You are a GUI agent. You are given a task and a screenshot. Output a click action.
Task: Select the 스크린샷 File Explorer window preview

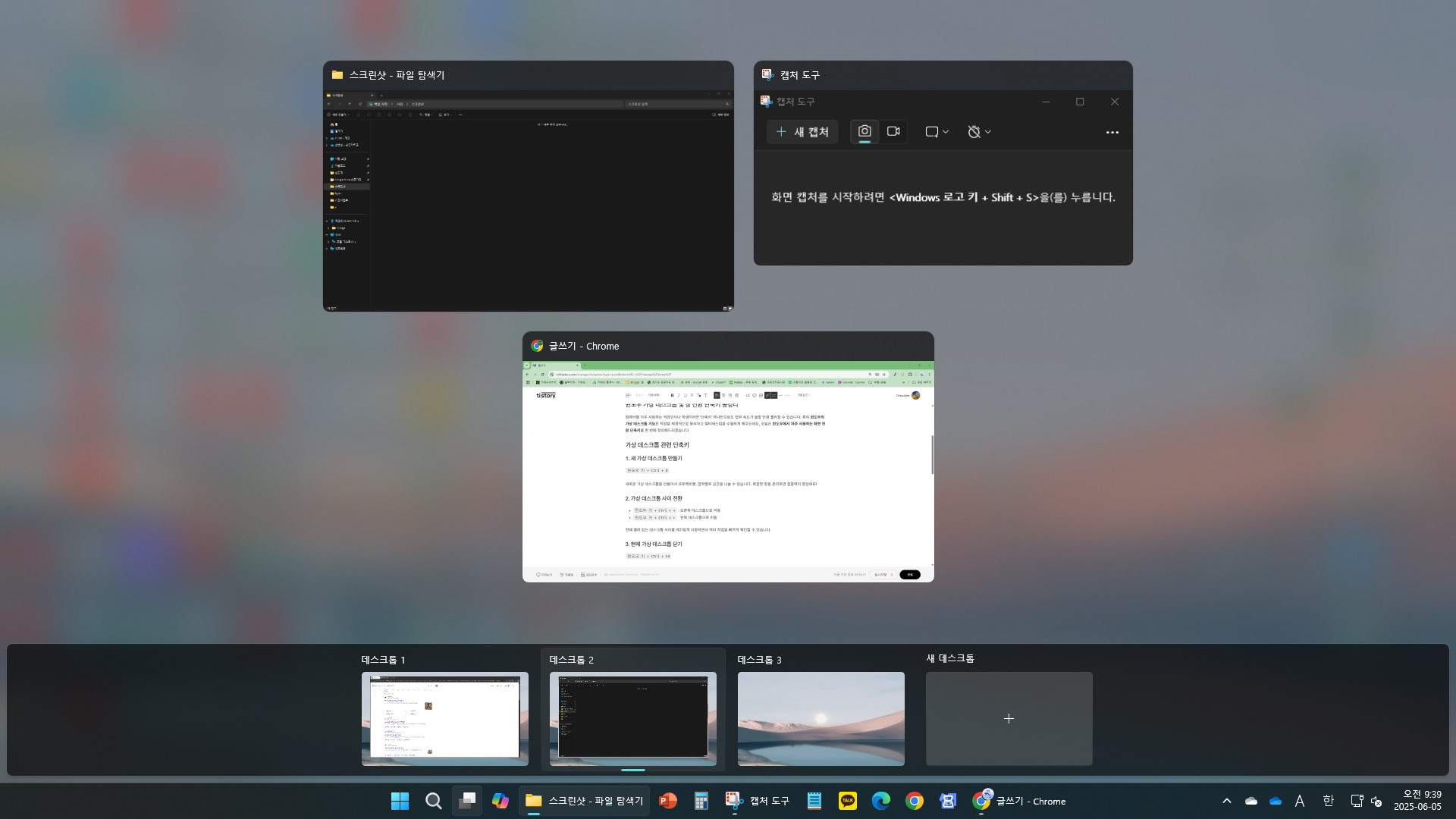[x=528, y=201]
